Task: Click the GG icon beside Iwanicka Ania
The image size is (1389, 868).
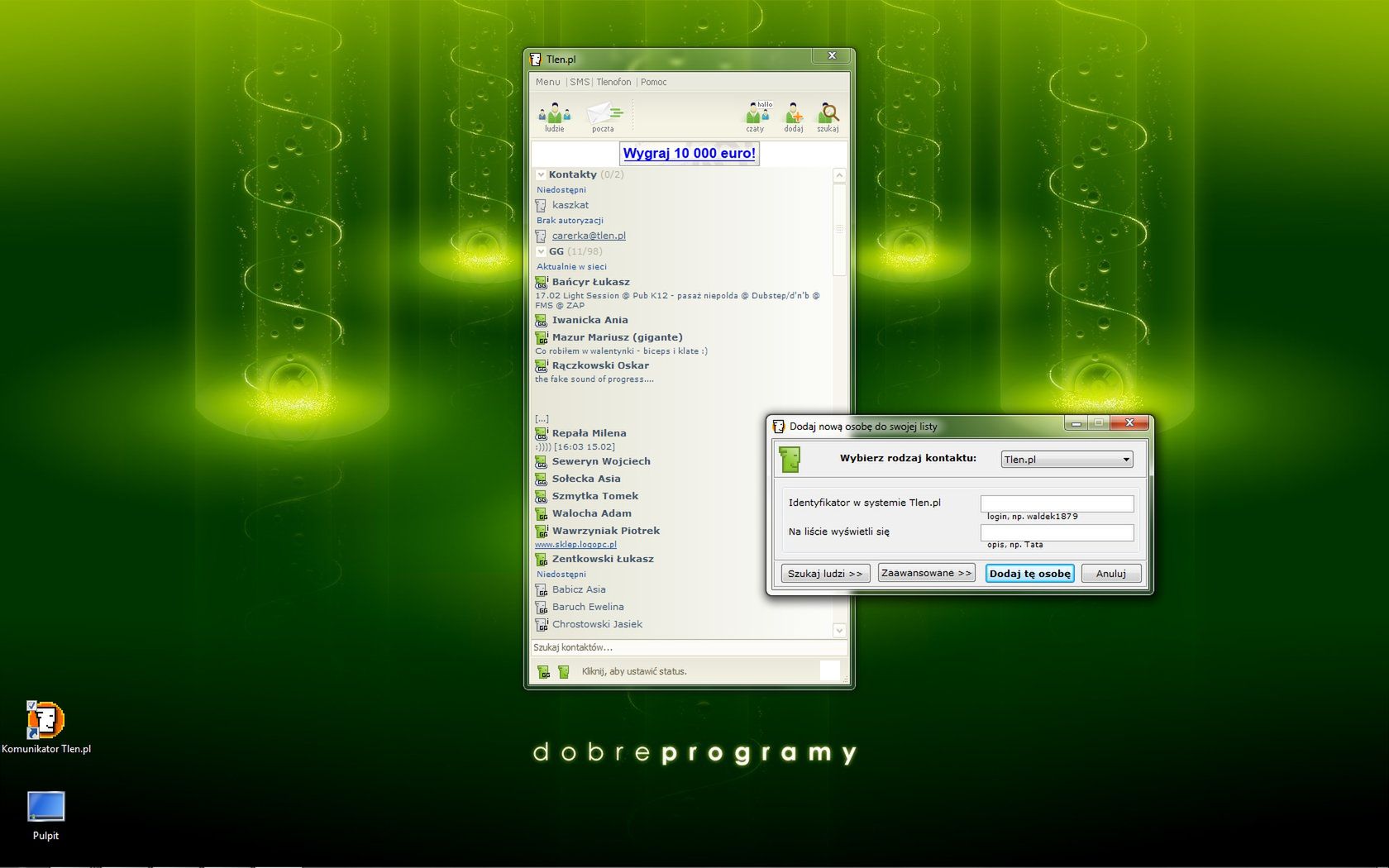Action: tap(542, 320)
